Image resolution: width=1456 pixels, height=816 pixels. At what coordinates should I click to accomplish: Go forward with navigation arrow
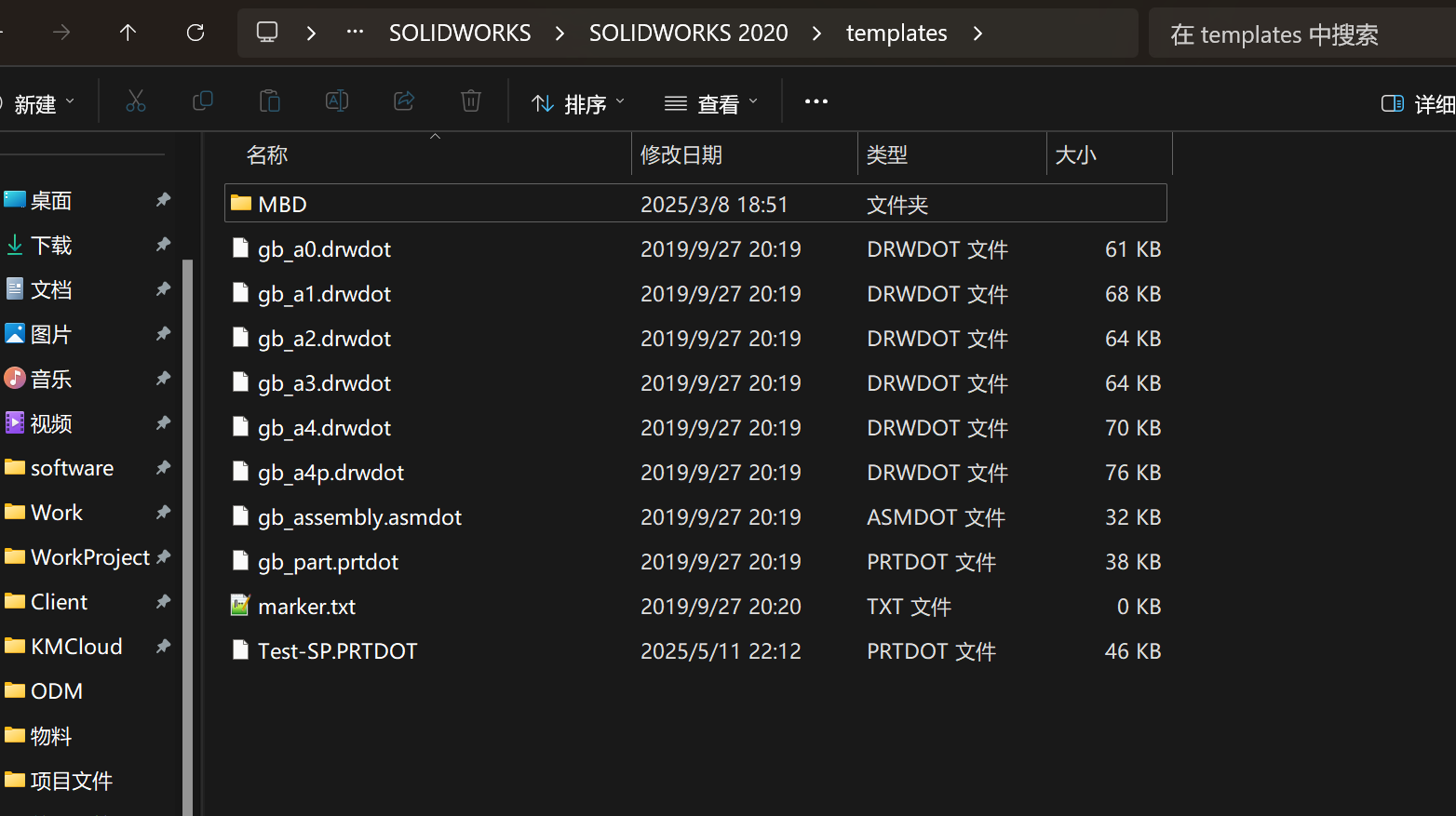pyautogui.click(x=61, y=33)
